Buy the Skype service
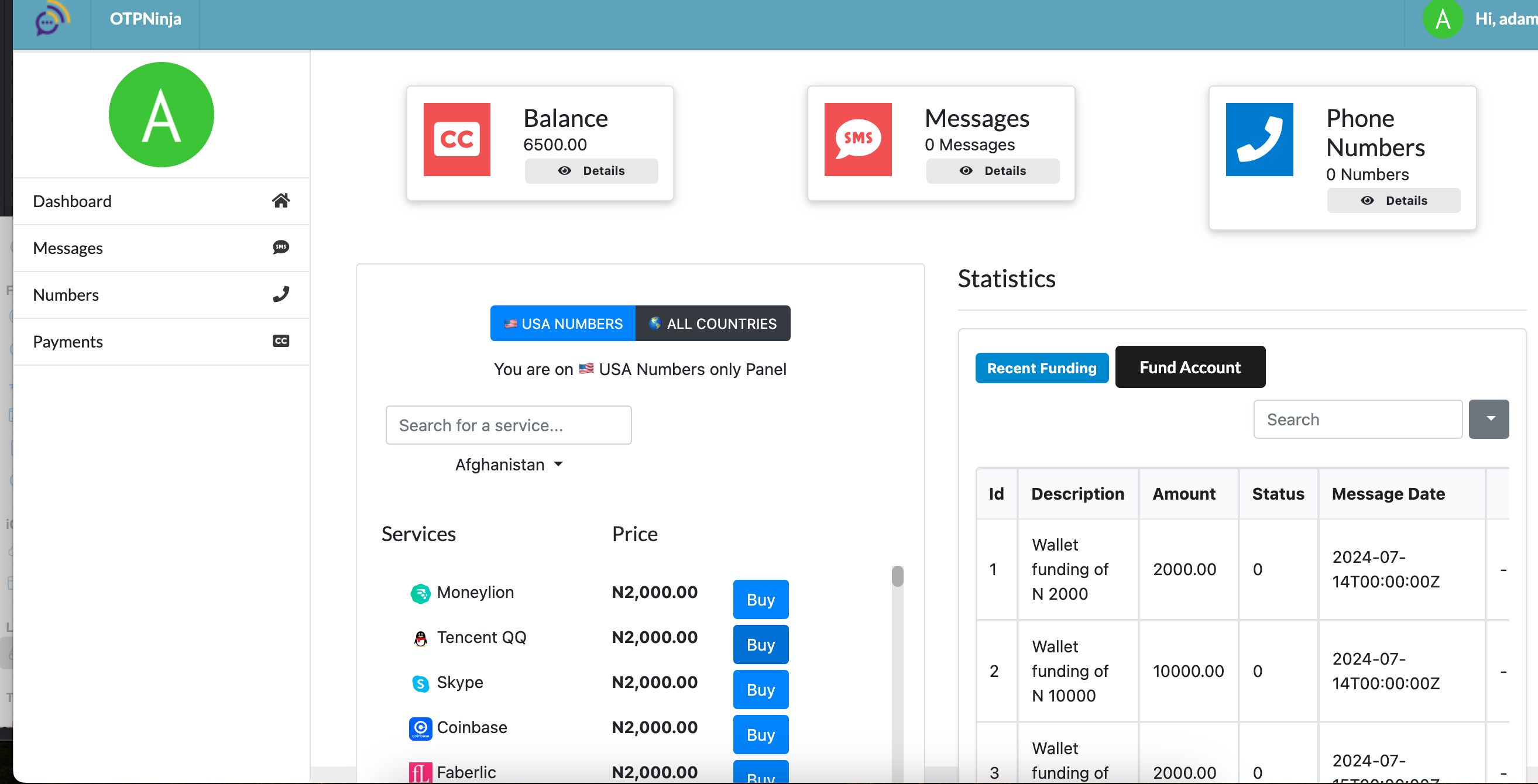Viewport: 1538px width, 784px height. pos(761,690)
